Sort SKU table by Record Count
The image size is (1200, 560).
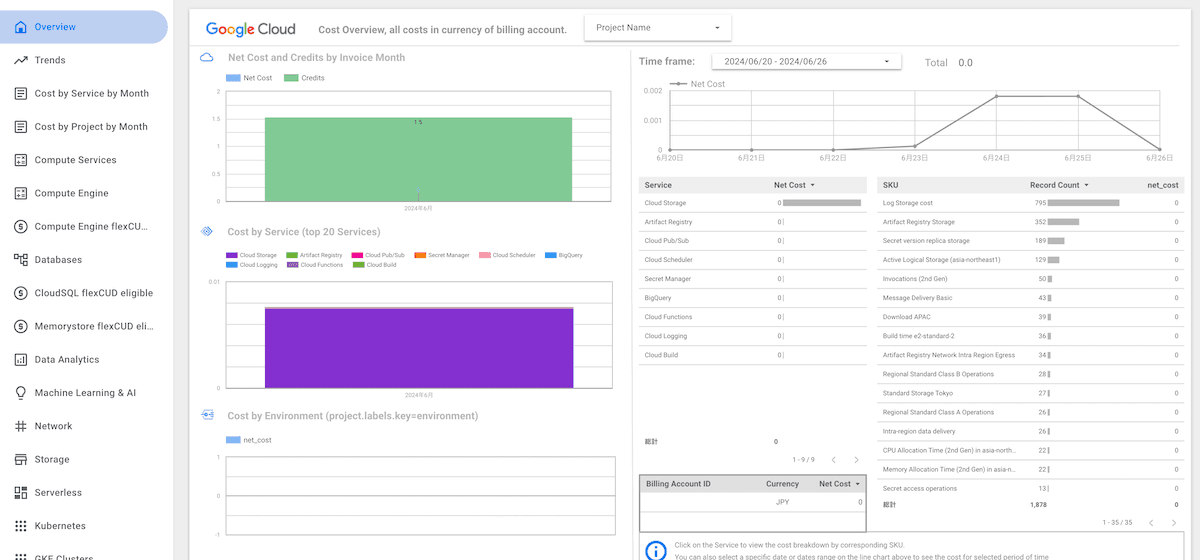pyautogui.click(x=1059, y=185)
